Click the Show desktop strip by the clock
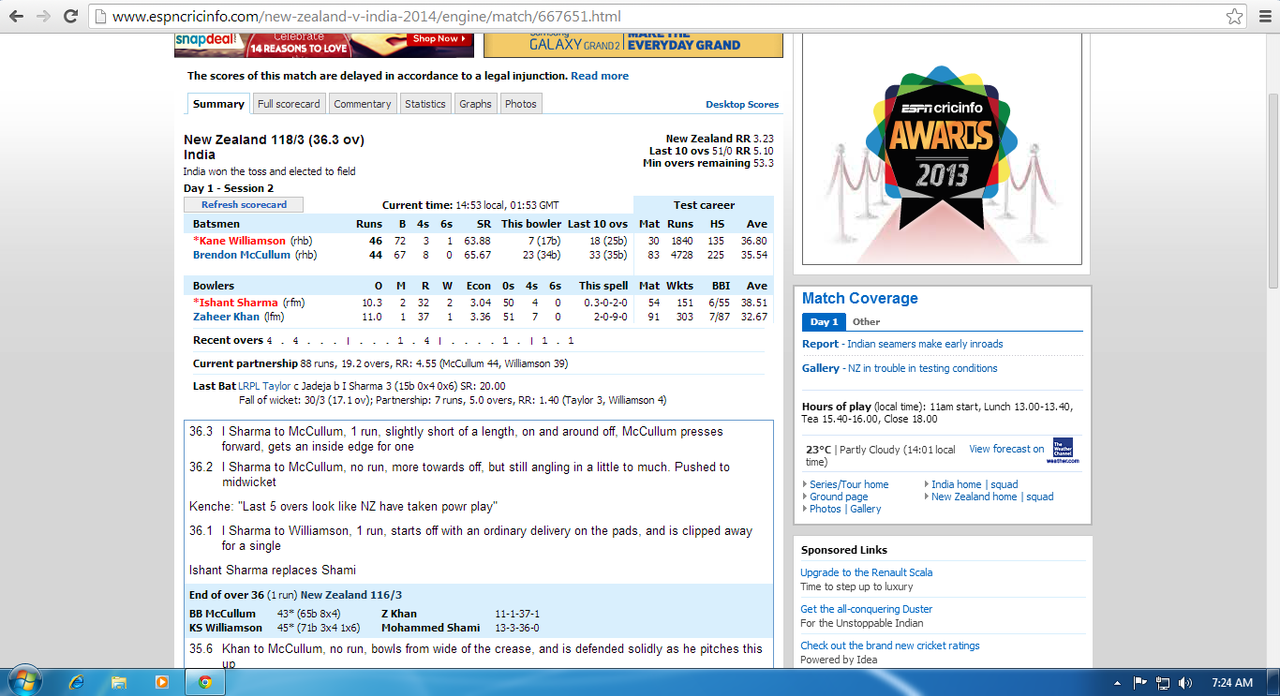The height and width of the screenshot is (696, 1280). coord(1273,682)
